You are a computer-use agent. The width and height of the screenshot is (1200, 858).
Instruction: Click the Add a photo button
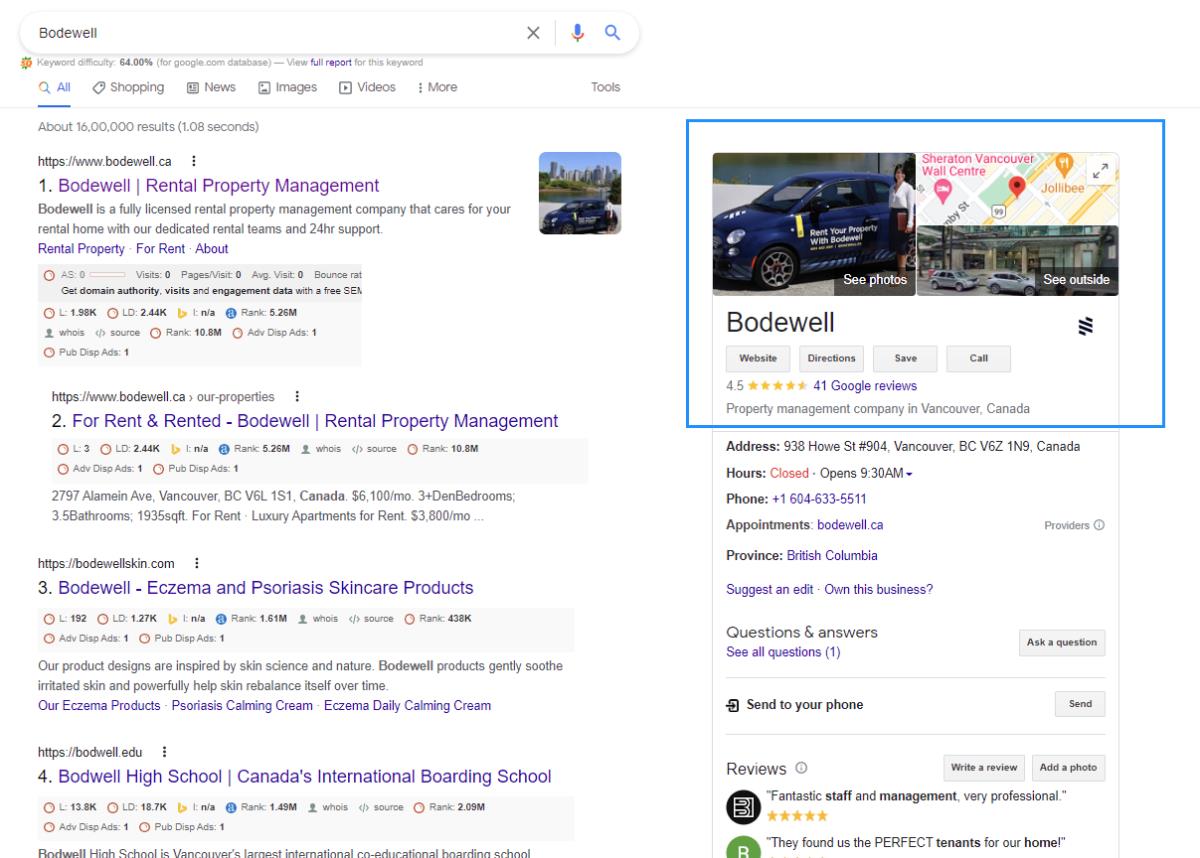pyautogui.click(x=1068, y=768)
